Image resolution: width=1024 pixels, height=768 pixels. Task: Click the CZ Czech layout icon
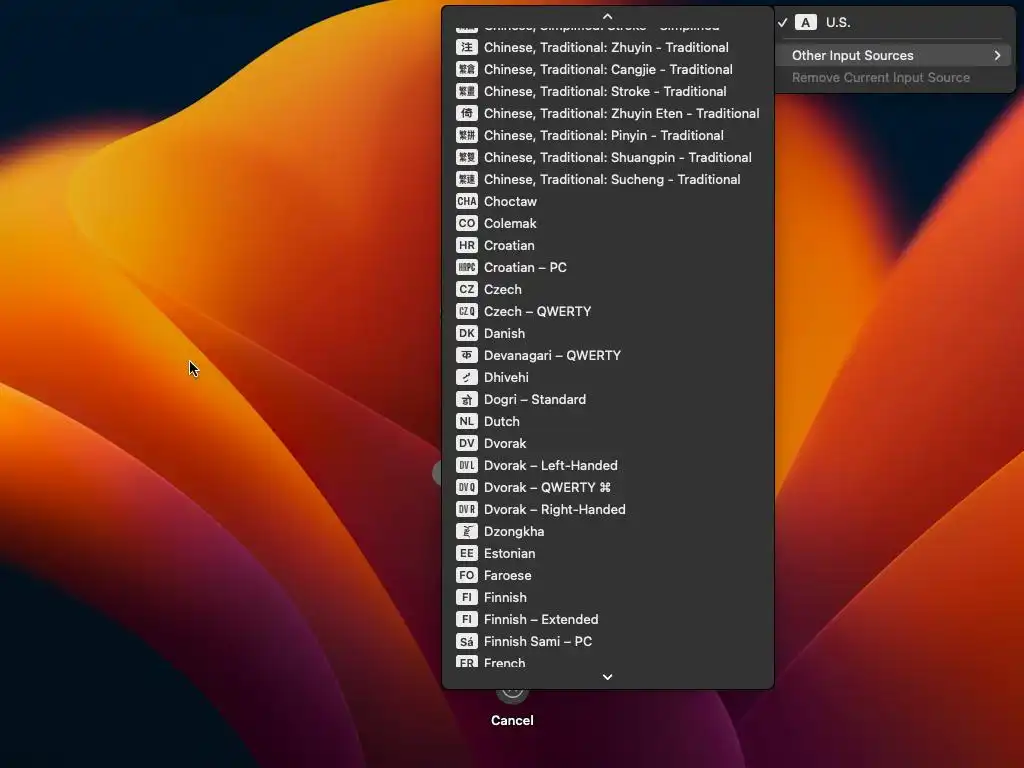coord(466,289)
